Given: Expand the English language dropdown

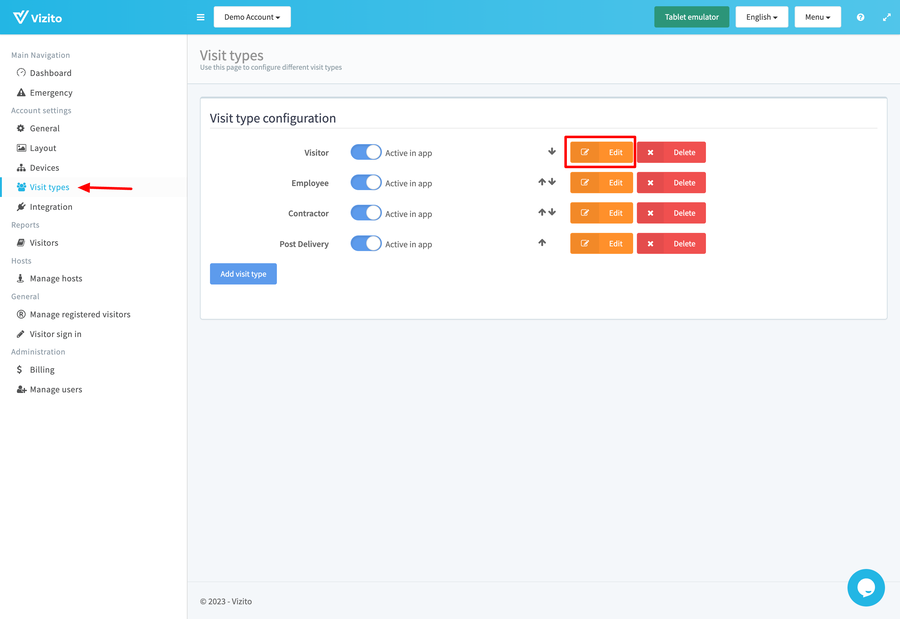Looking at the screenshot, I should pos(761,17).
